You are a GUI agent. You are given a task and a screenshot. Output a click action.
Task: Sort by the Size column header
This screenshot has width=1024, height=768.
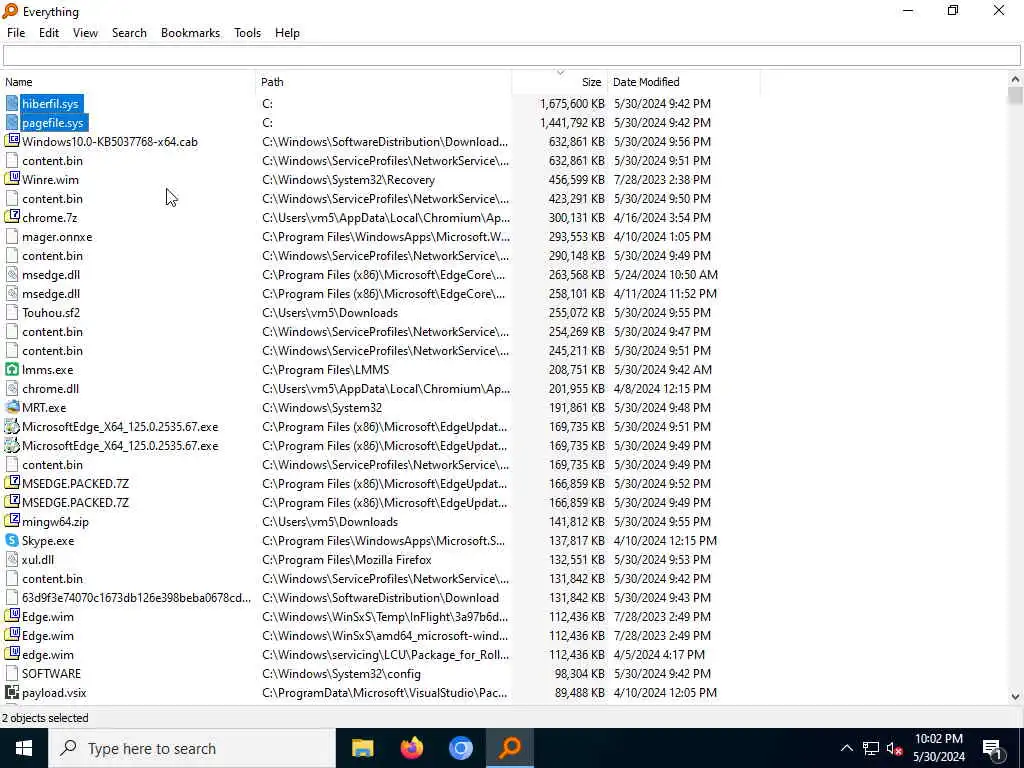pos(560,82)
